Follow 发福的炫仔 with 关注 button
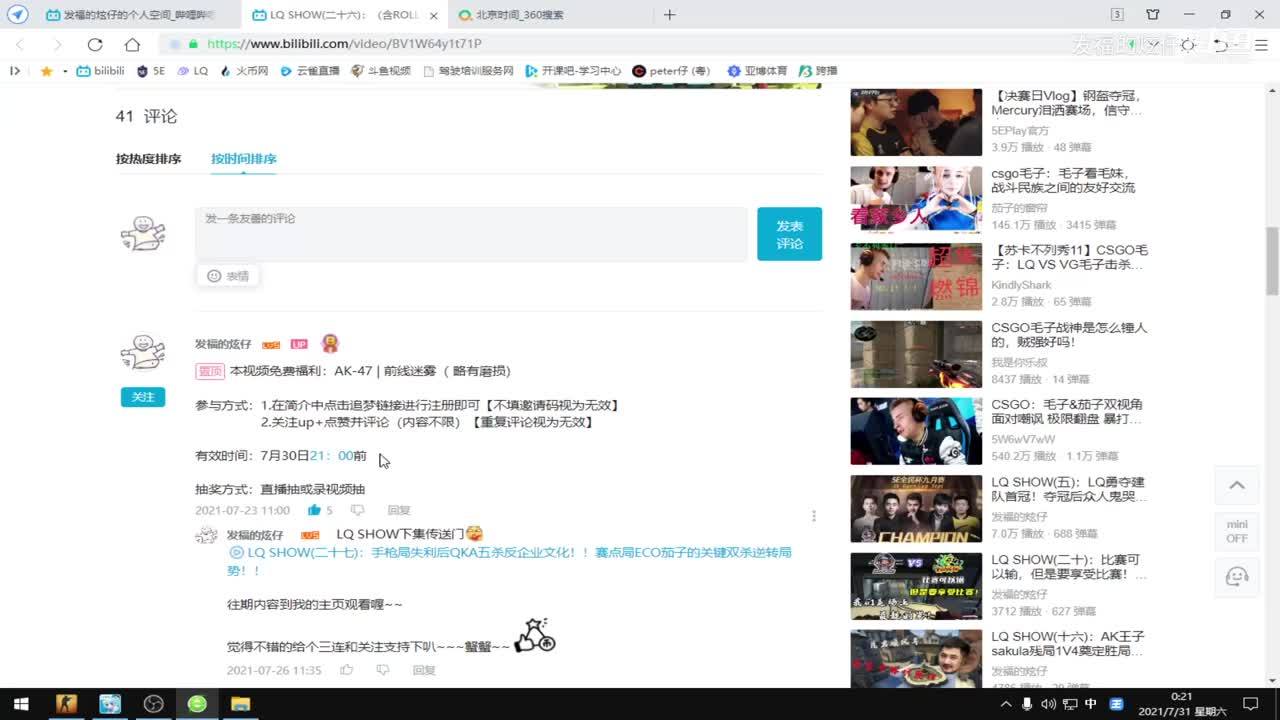This screenshot has height=720, width=1280. [143, 397]
